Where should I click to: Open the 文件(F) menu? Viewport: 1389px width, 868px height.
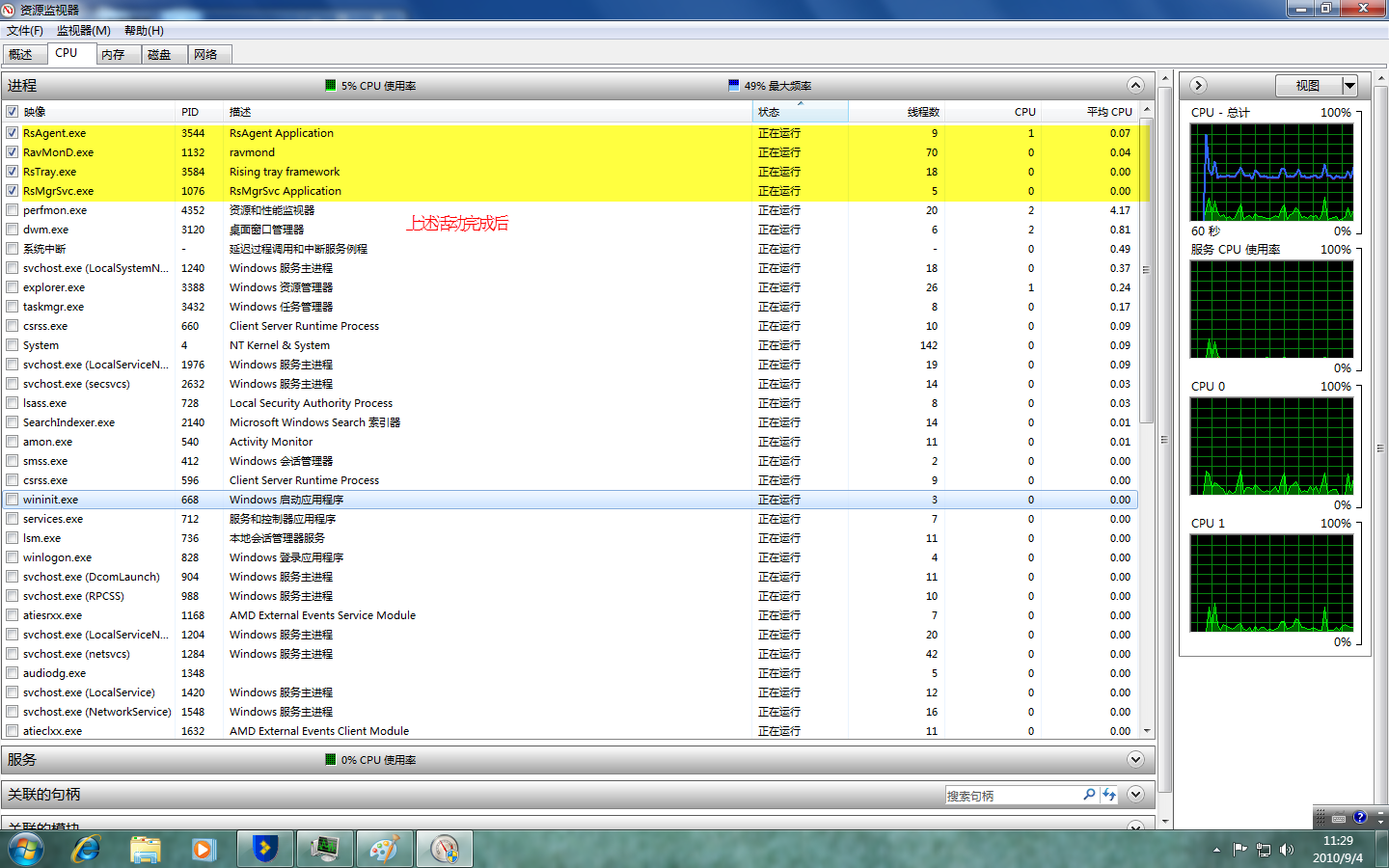click(x=25, y=31)
